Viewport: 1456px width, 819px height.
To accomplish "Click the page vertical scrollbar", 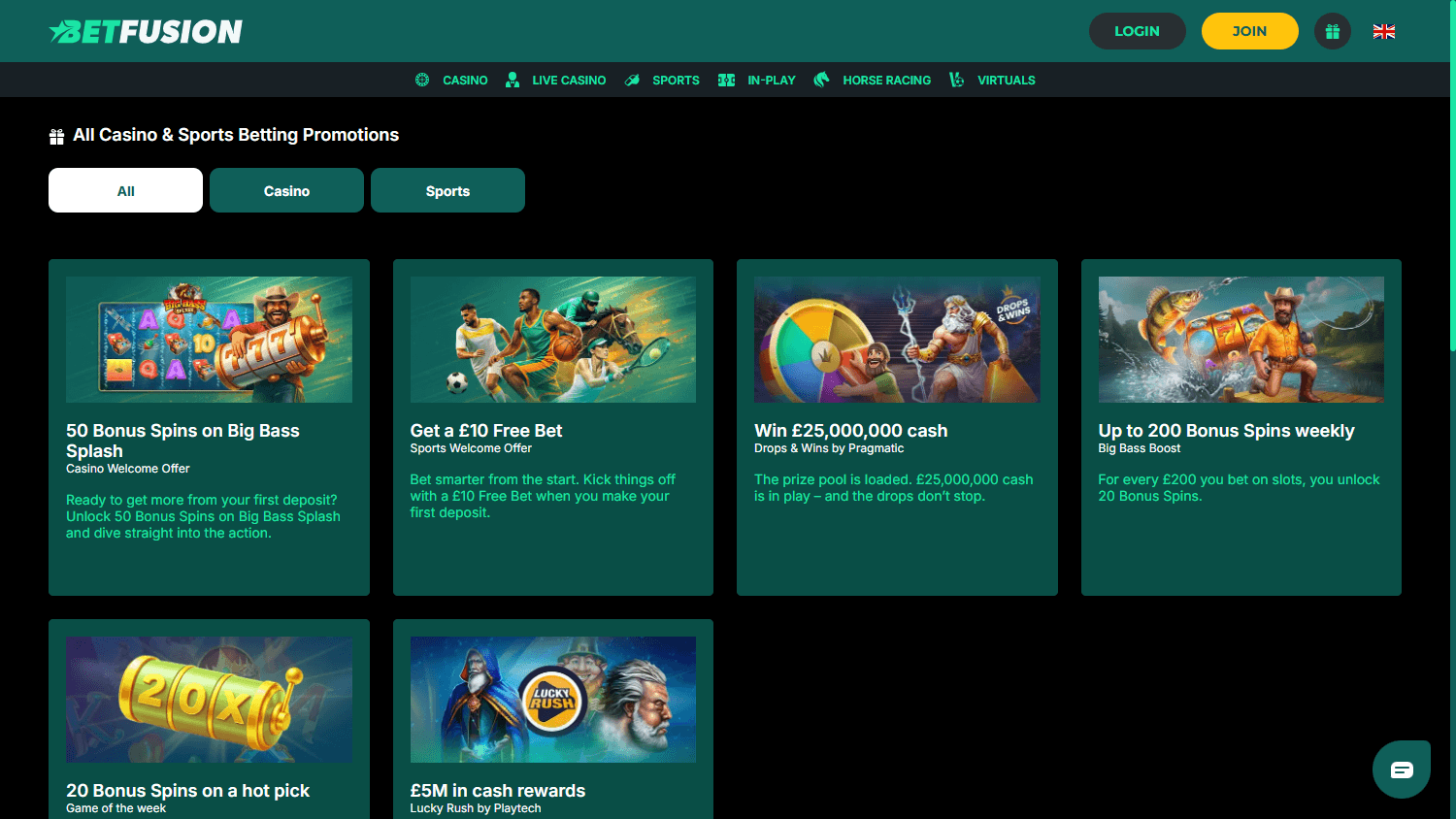I will coord(1452,175).
